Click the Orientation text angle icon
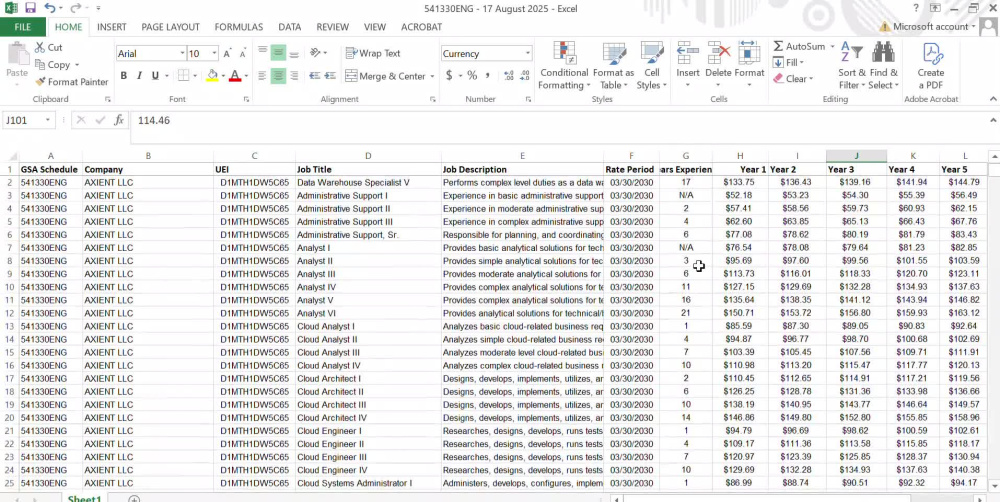Image resolution: width=1000 pixels, height=502 pixels. [315, 53]
